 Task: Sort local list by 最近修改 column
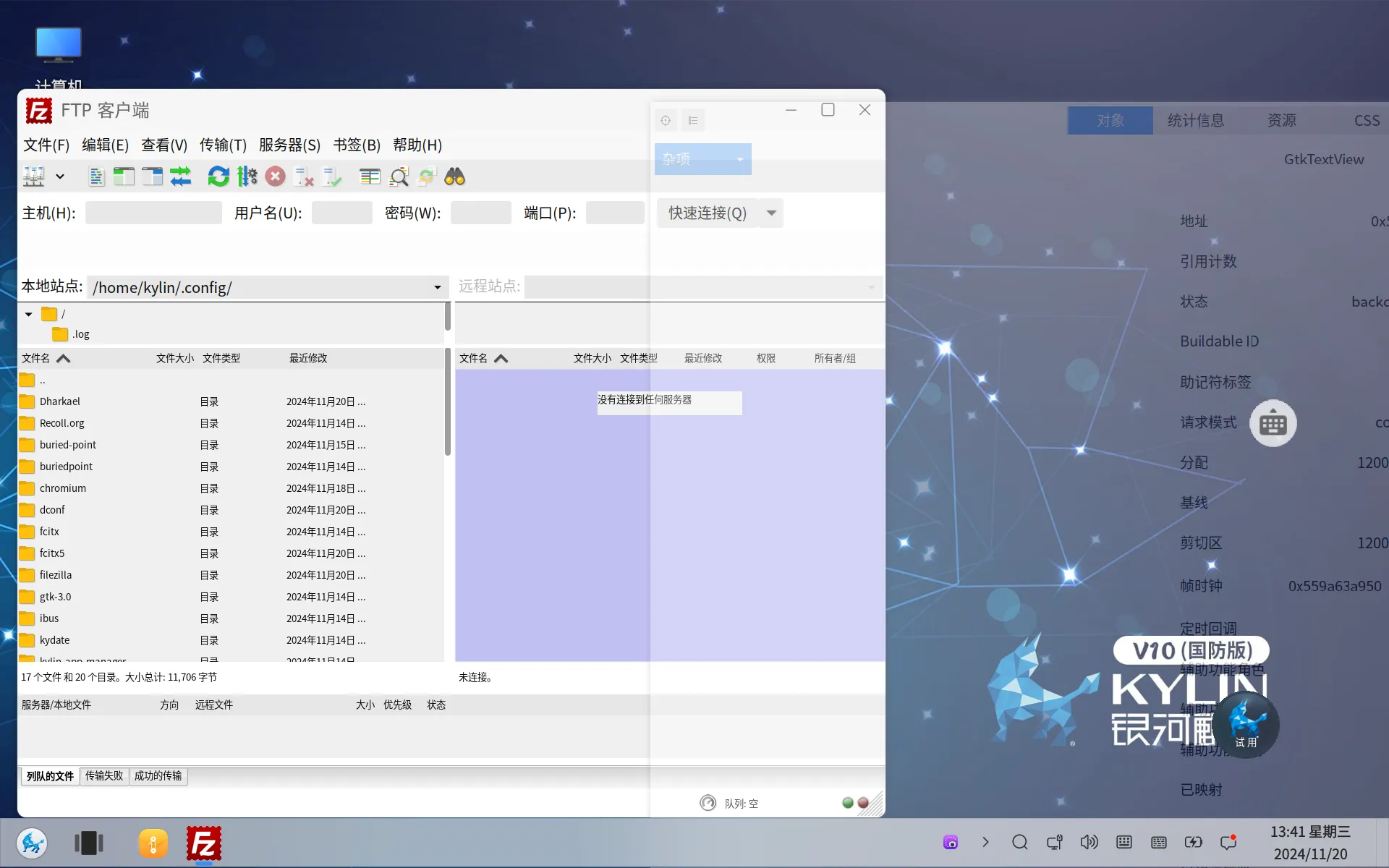tap(308, 358)
